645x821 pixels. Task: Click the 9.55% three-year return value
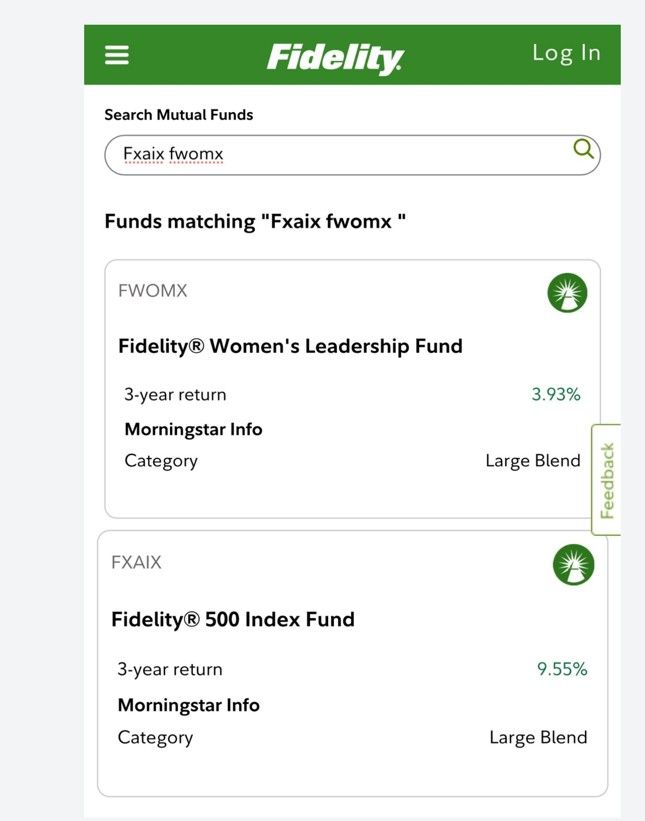pyautogui.click(x=562, y=669)
